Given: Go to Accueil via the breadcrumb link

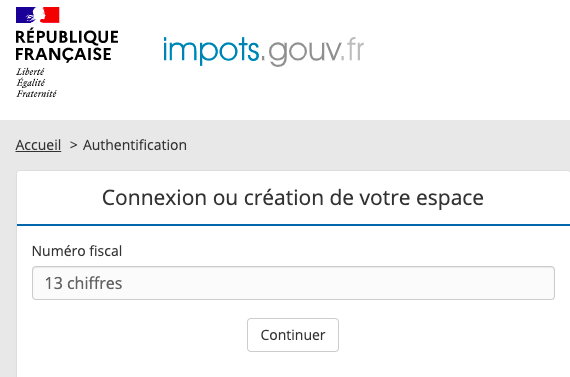Looking at the screenshot, I should (38, 145).
